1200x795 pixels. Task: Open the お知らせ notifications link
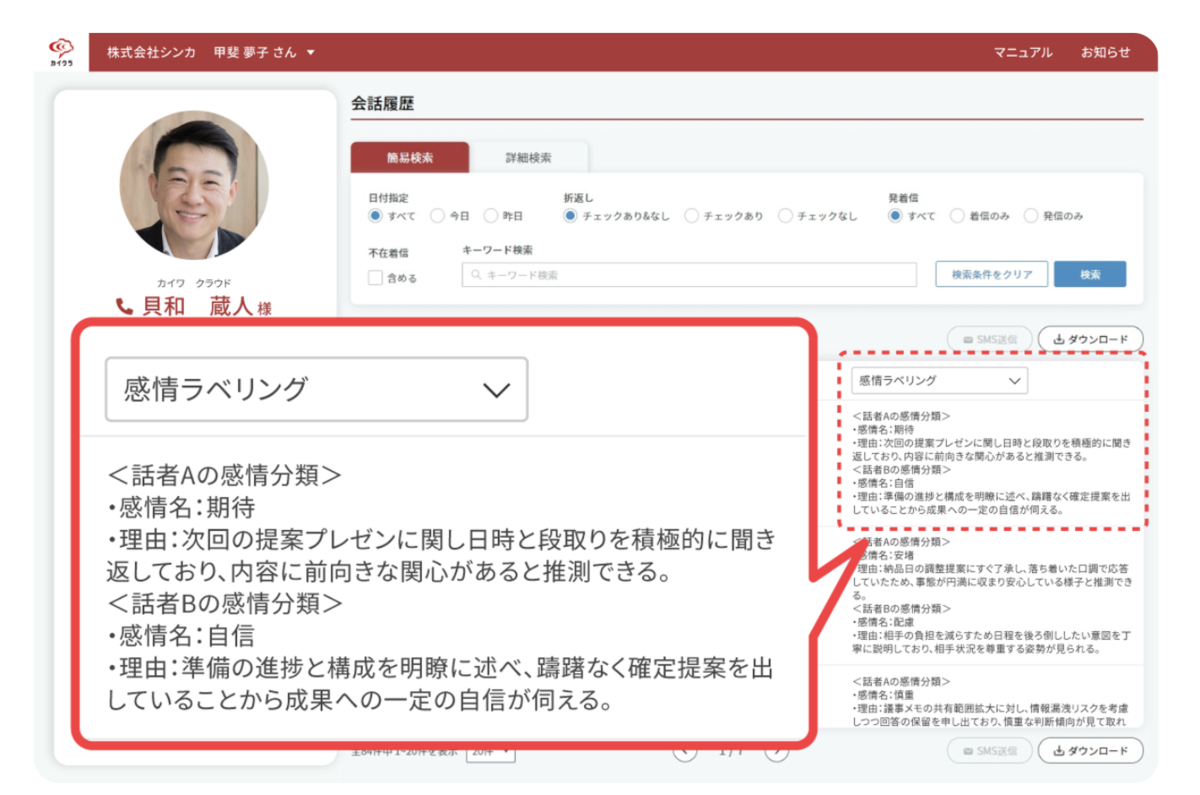coord(1105,53)
